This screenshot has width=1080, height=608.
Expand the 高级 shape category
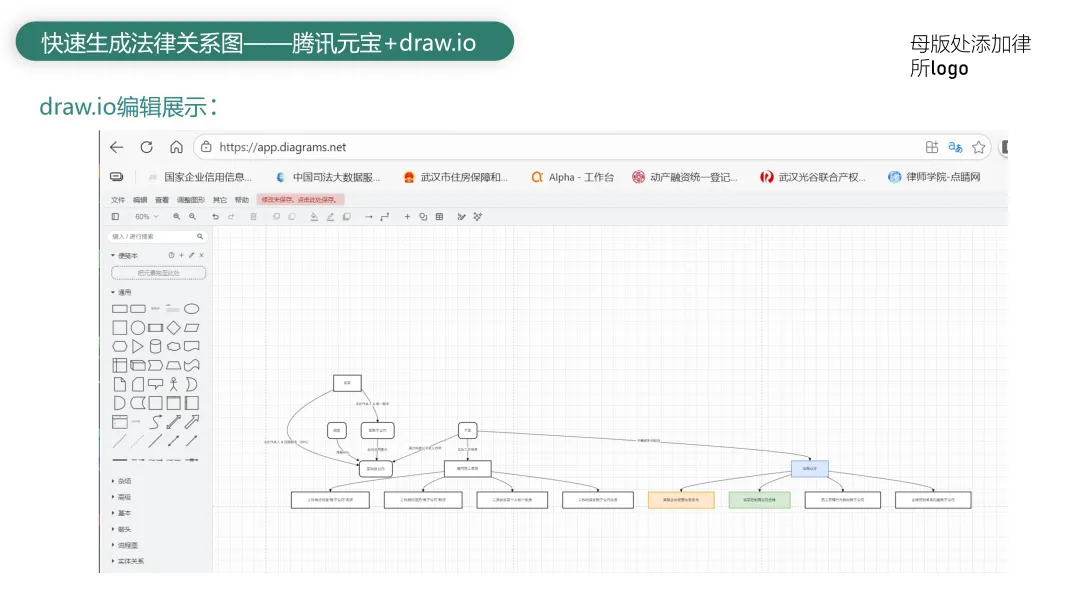tap(121, 497)
